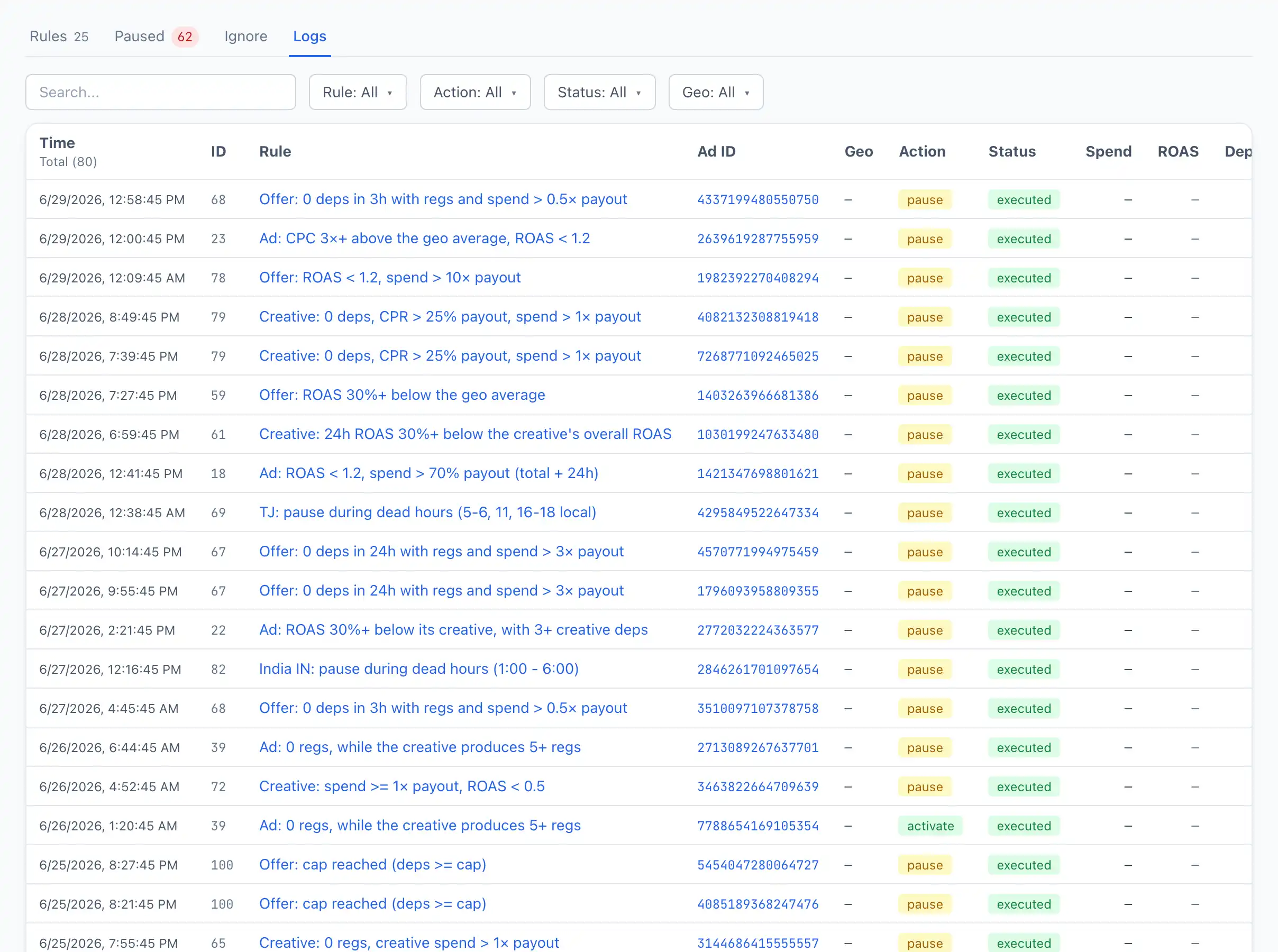
Task: Open 'Offer: cap reached' rule at 8:21:45 PM
Action: pyautogui.click(x=372, y=905)
